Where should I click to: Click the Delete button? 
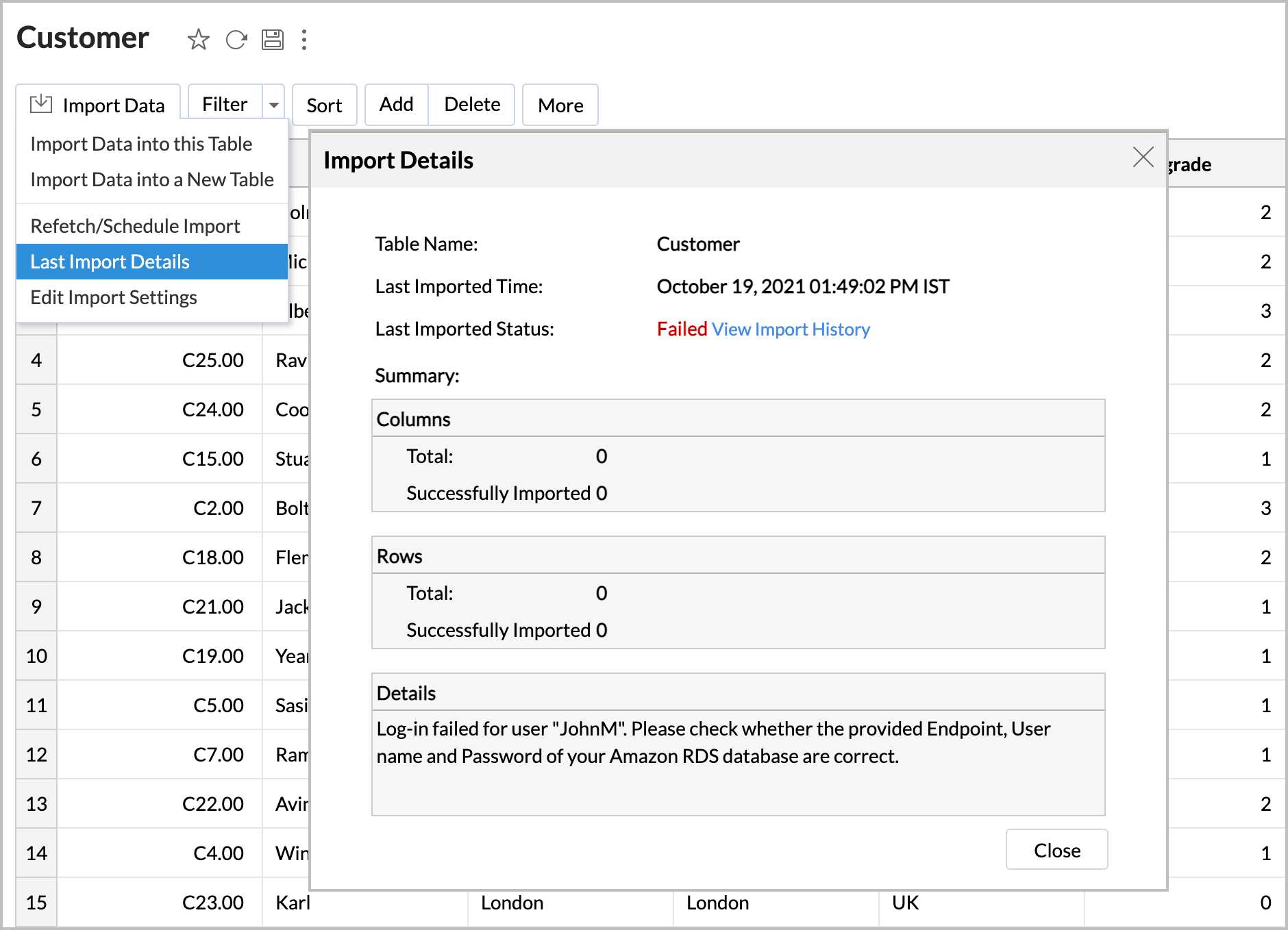point(472,105)
